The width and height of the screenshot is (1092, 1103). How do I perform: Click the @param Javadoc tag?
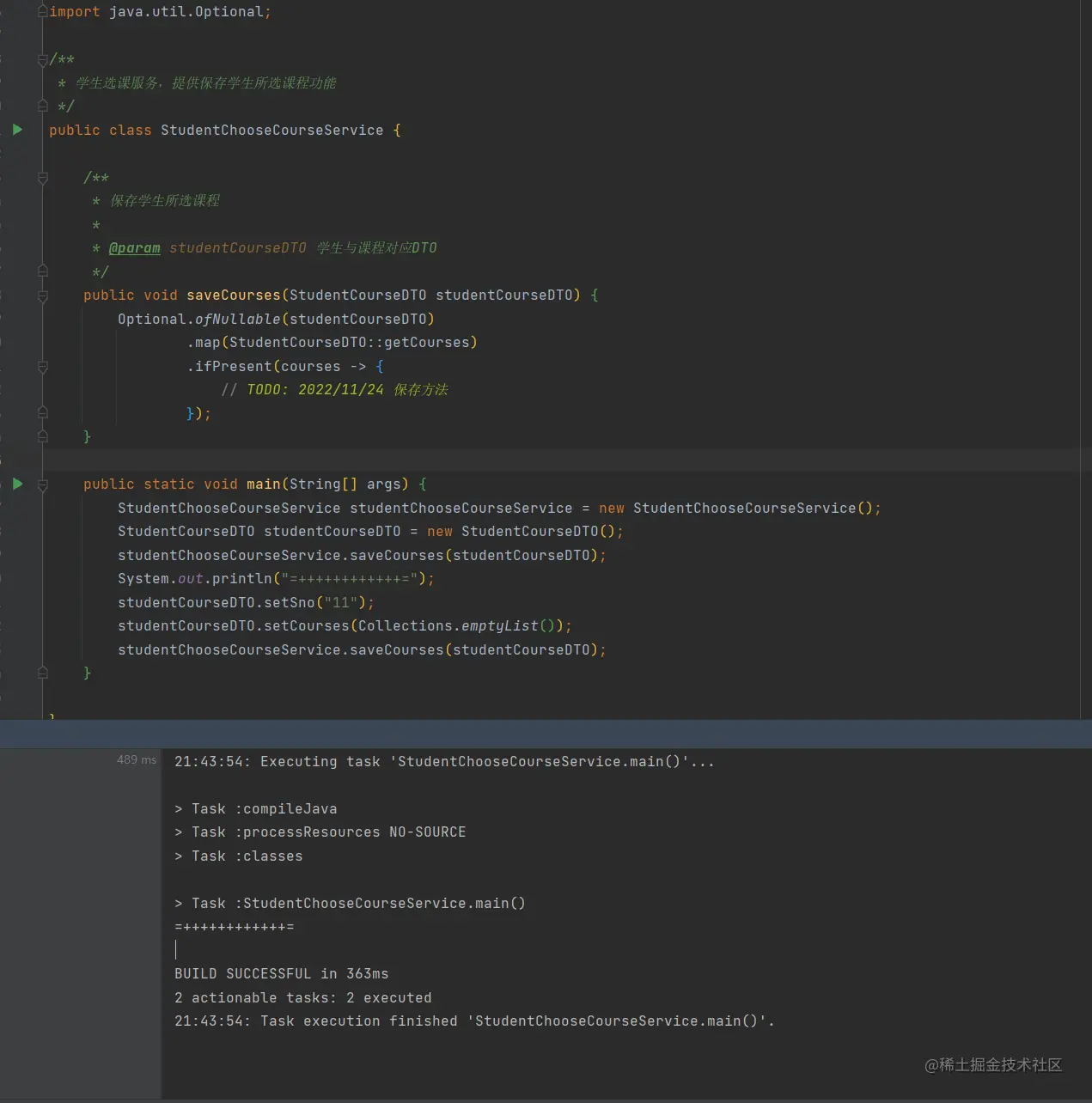point(134,248)
